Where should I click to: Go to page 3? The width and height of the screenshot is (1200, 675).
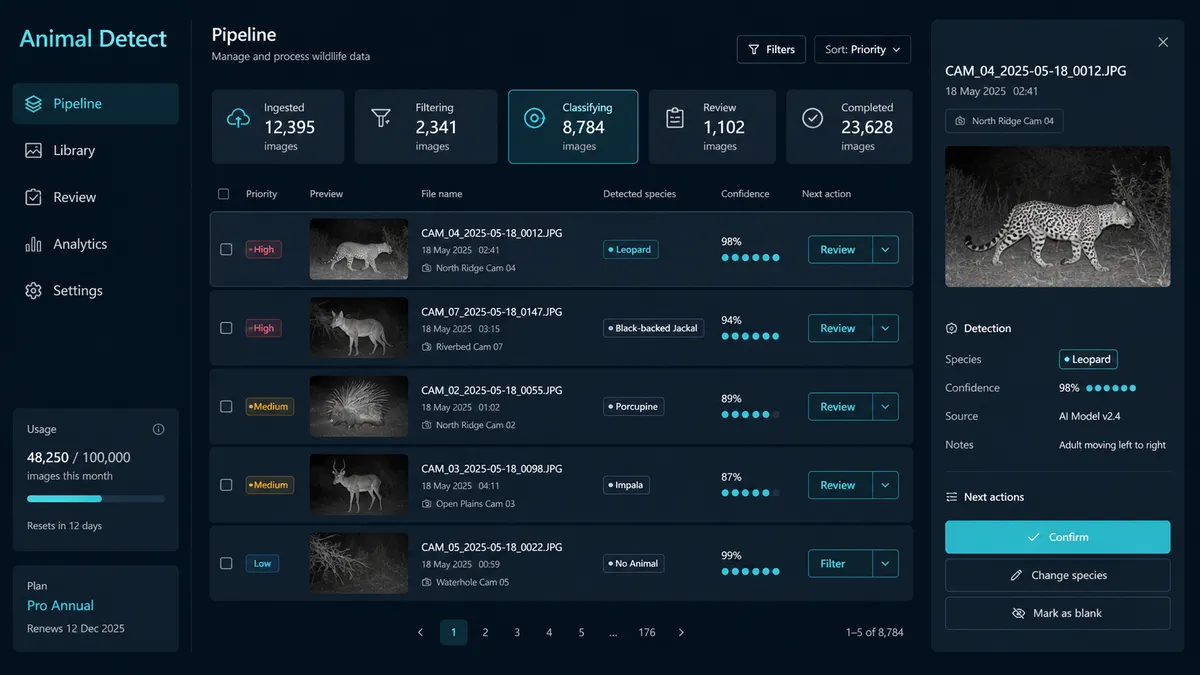517,632
